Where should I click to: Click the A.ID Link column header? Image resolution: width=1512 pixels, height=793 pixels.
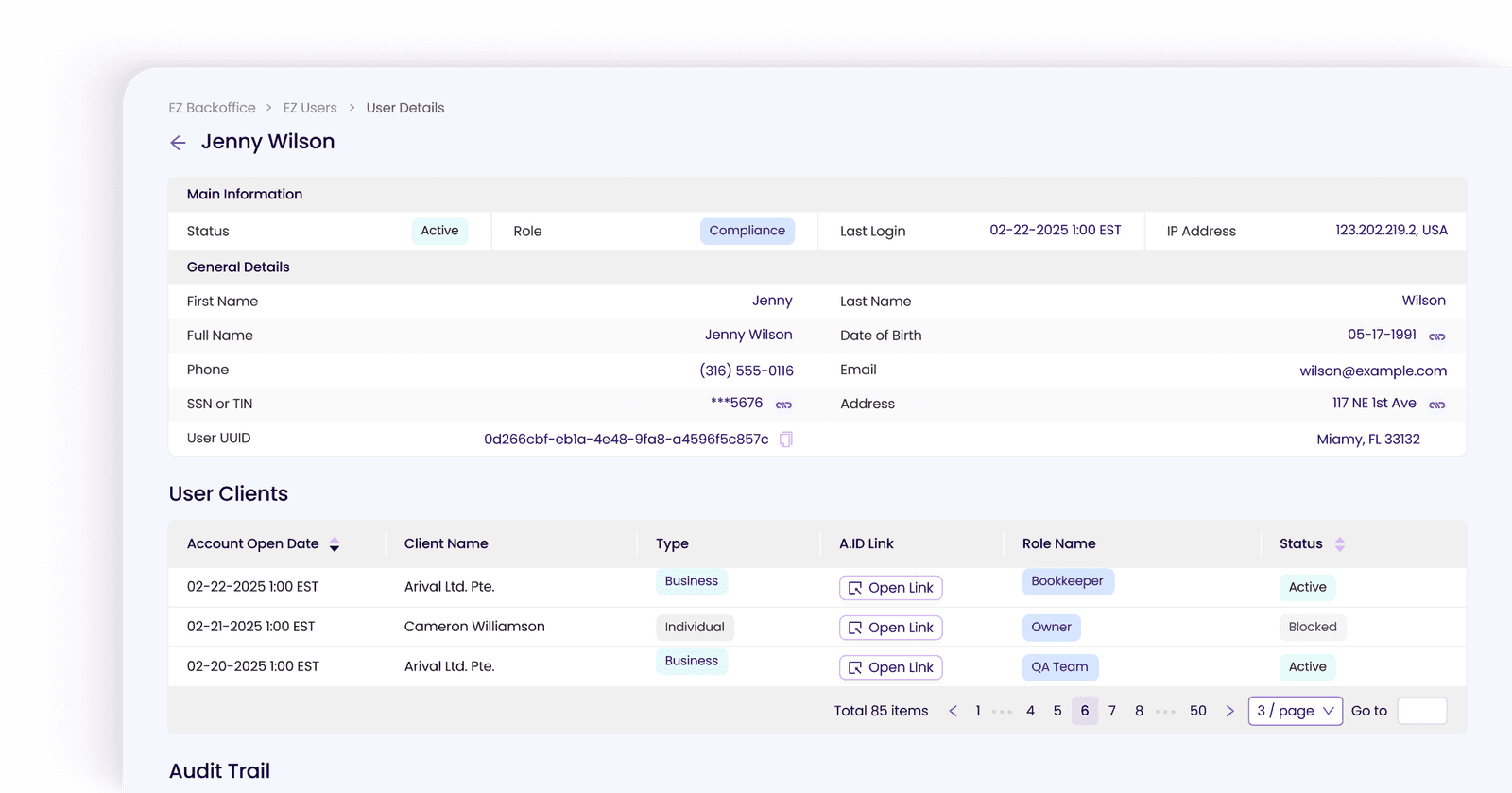[867, 544]
